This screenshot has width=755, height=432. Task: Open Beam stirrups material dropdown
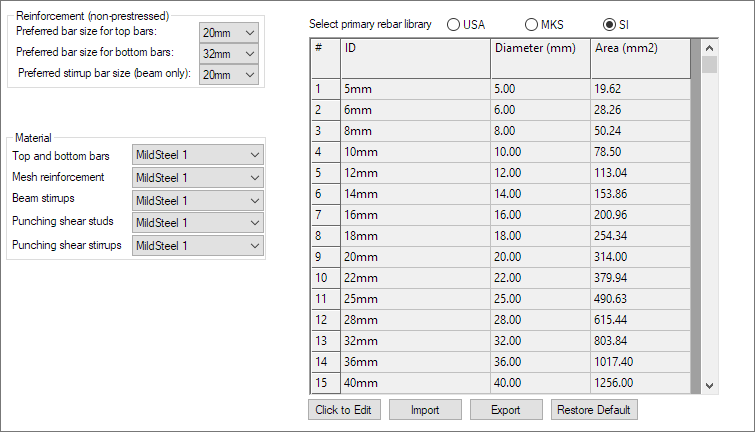[x=197, y=200]
